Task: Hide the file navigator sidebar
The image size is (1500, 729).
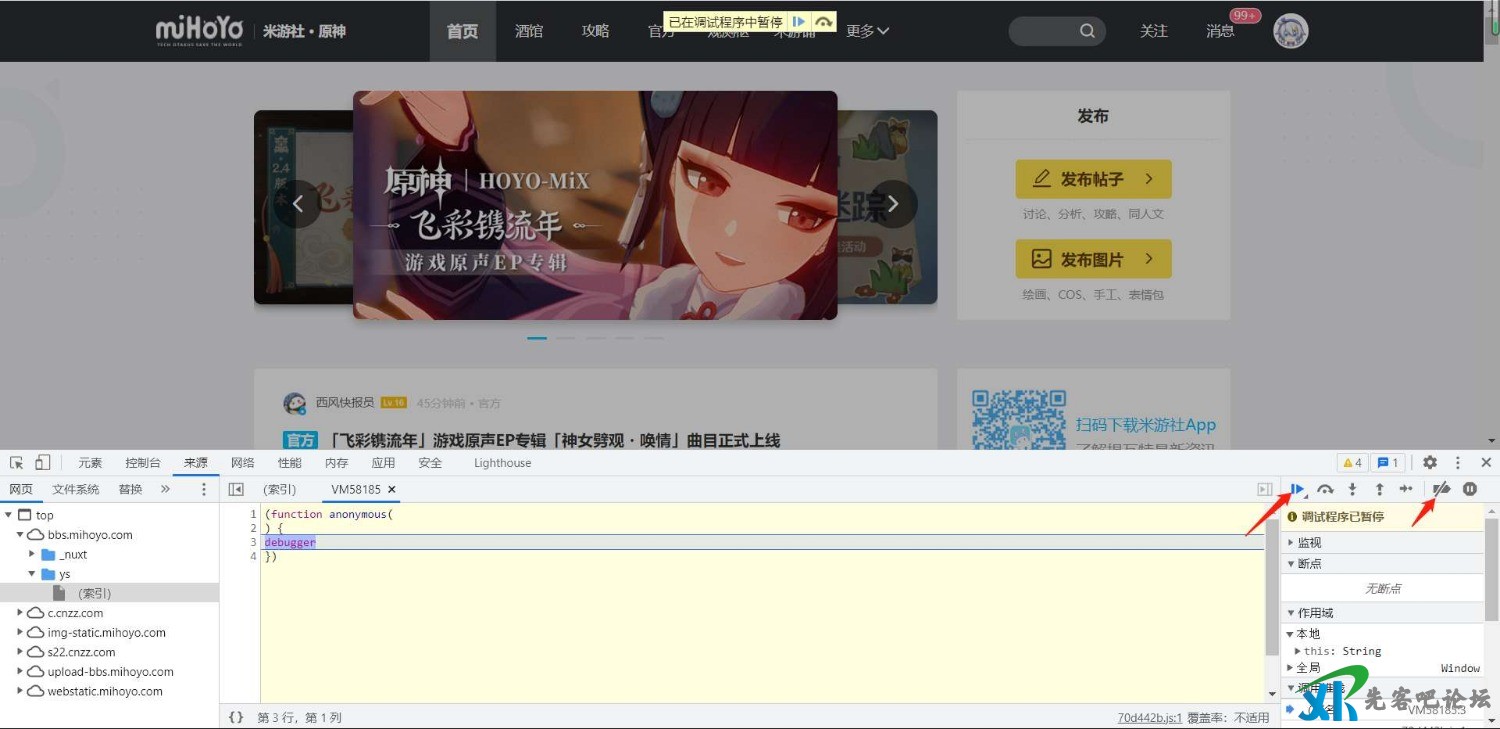Action: click(236, 489)
